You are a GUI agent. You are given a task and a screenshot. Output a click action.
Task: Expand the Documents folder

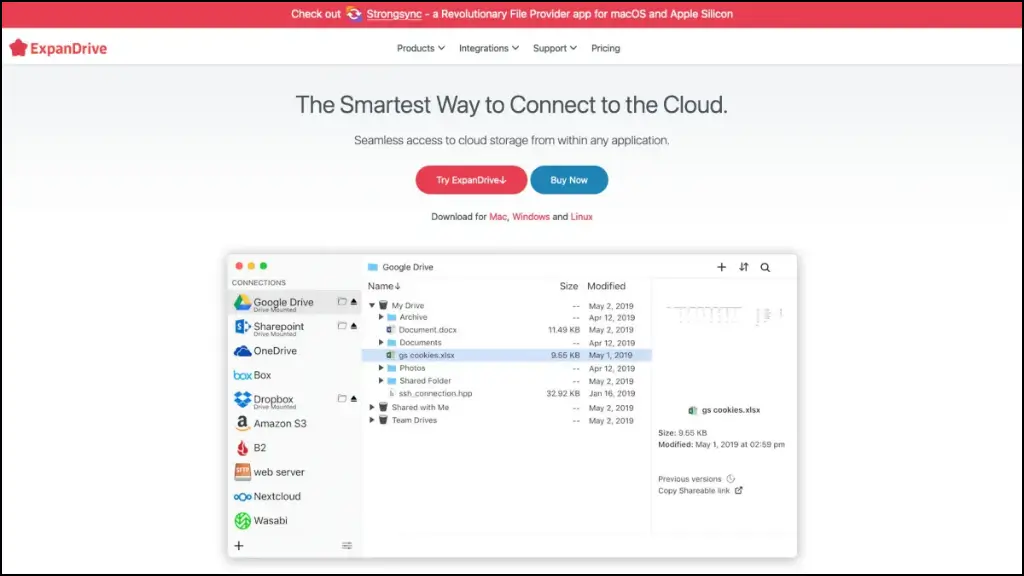point(381,342)
